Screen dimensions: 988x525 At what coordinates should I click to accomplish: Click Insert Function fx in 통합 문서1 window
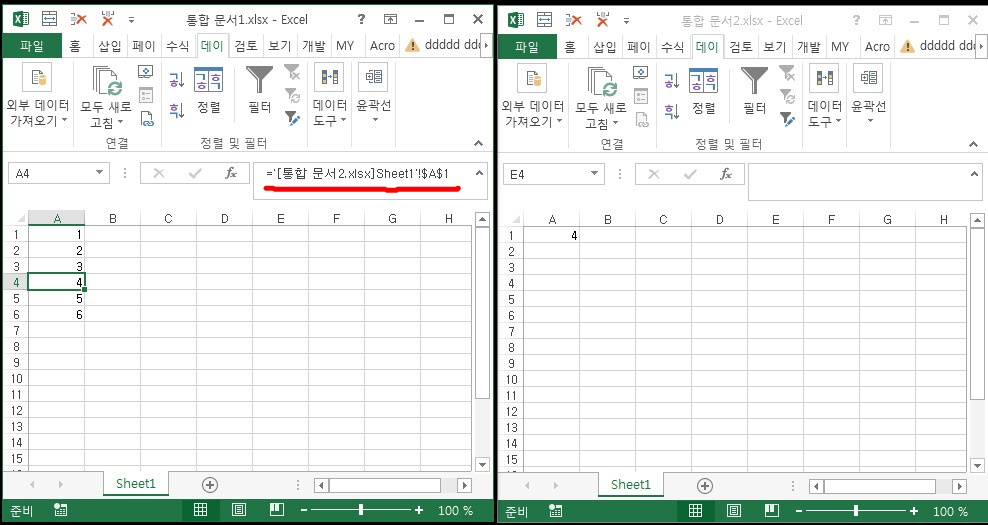click(x=231, y=173)
